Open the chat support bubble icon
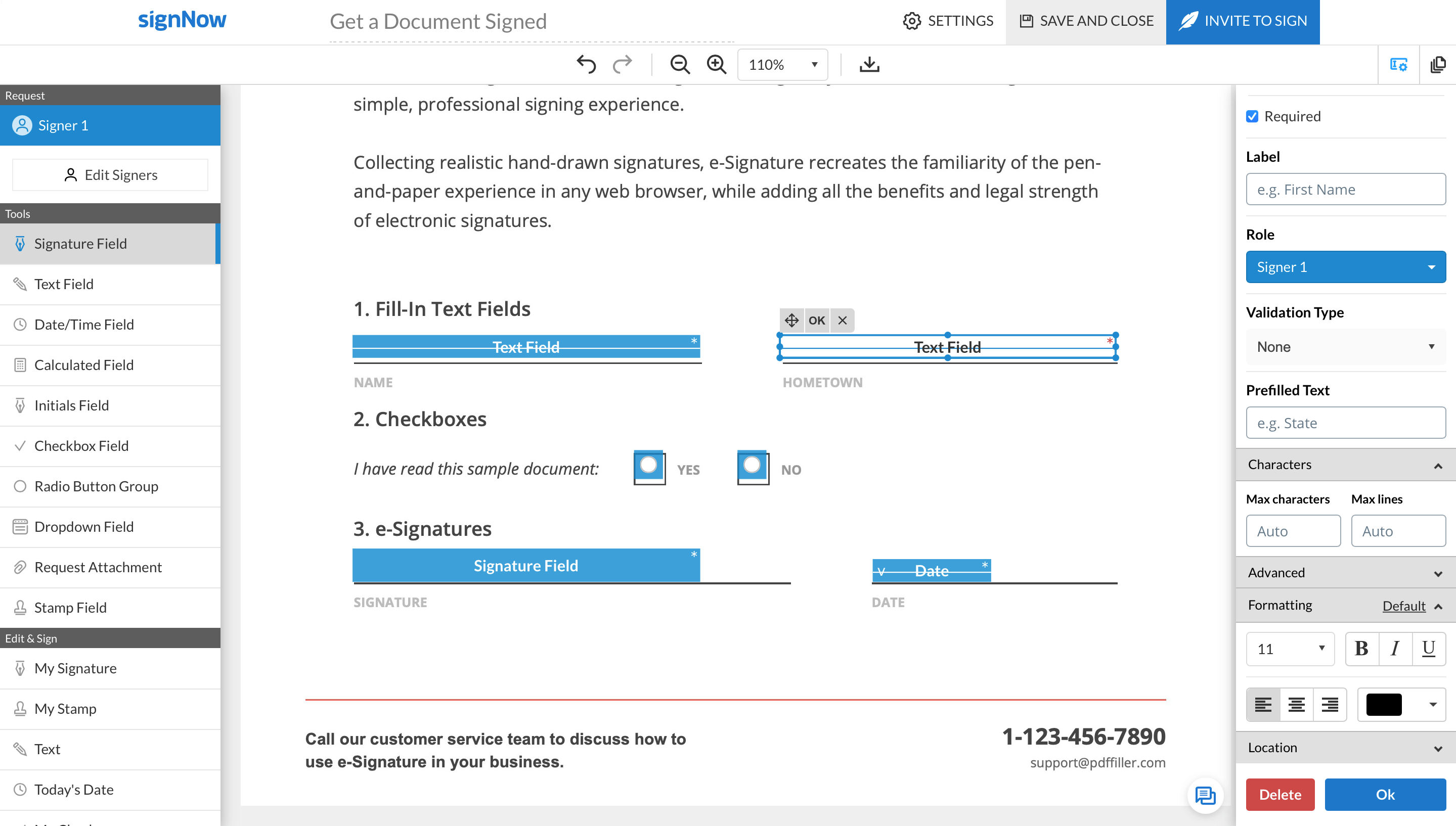 (x=1205, y=795)
